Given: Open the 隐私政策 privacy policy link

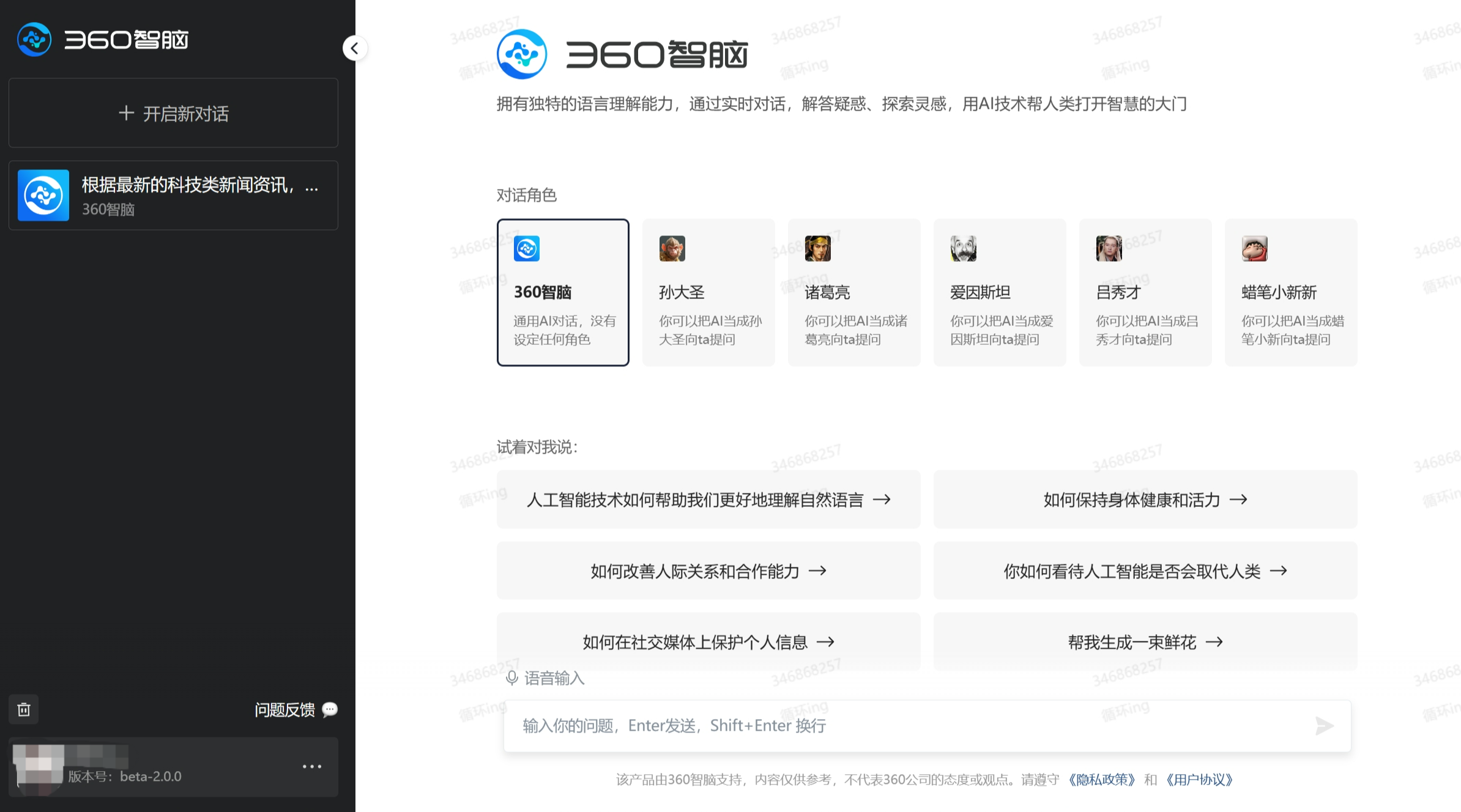Looking at the screenshot, I should pyautogui.click(x=1101, y=780).
